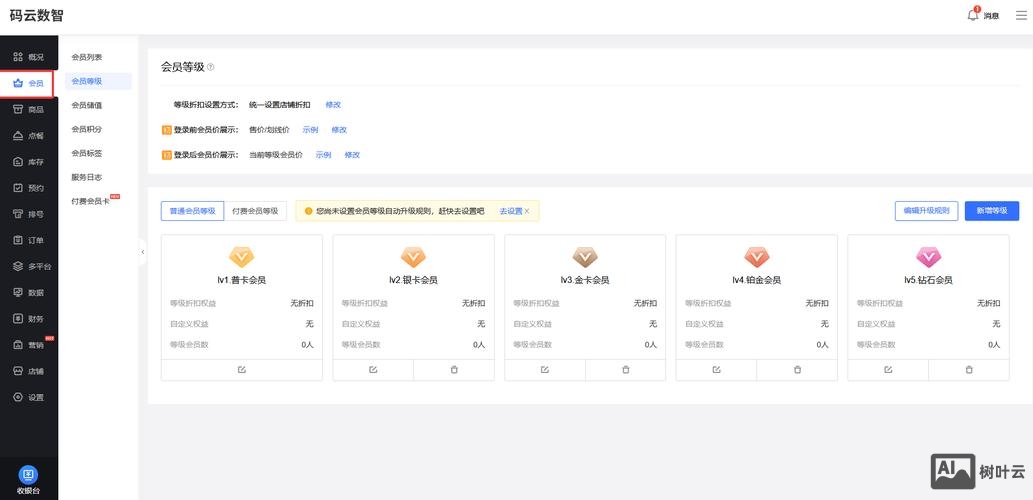Go to 付费会员卡 submenu

(x=92, y=201)
